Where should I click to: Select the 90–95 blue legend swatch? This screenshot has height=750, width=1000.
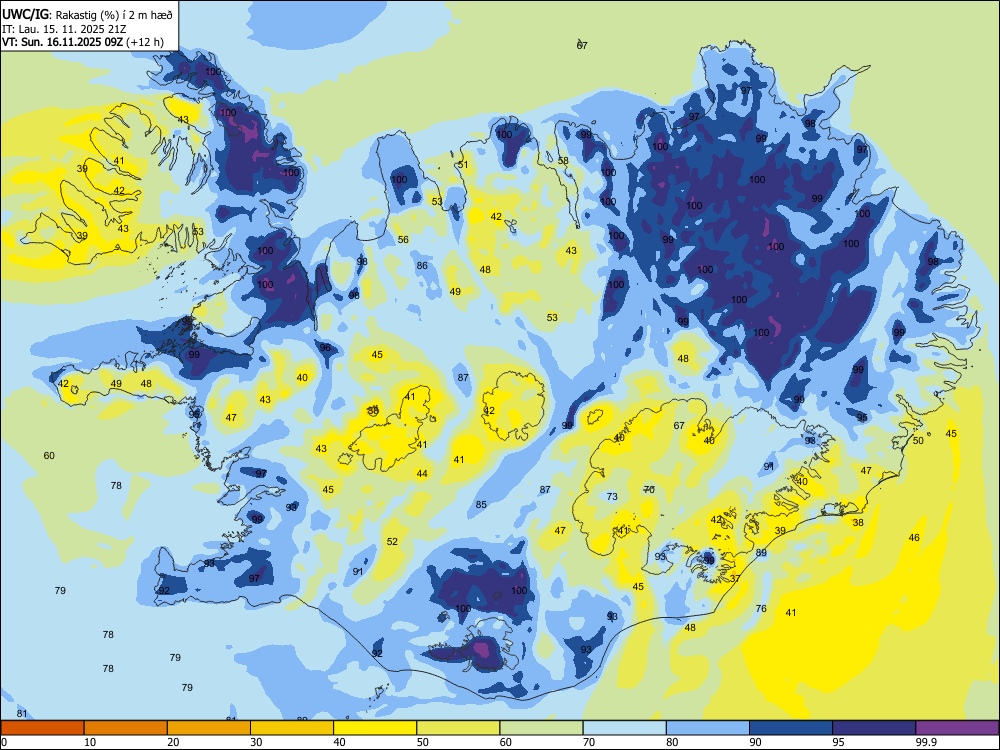pyautogui.click(x=791, y=728)
